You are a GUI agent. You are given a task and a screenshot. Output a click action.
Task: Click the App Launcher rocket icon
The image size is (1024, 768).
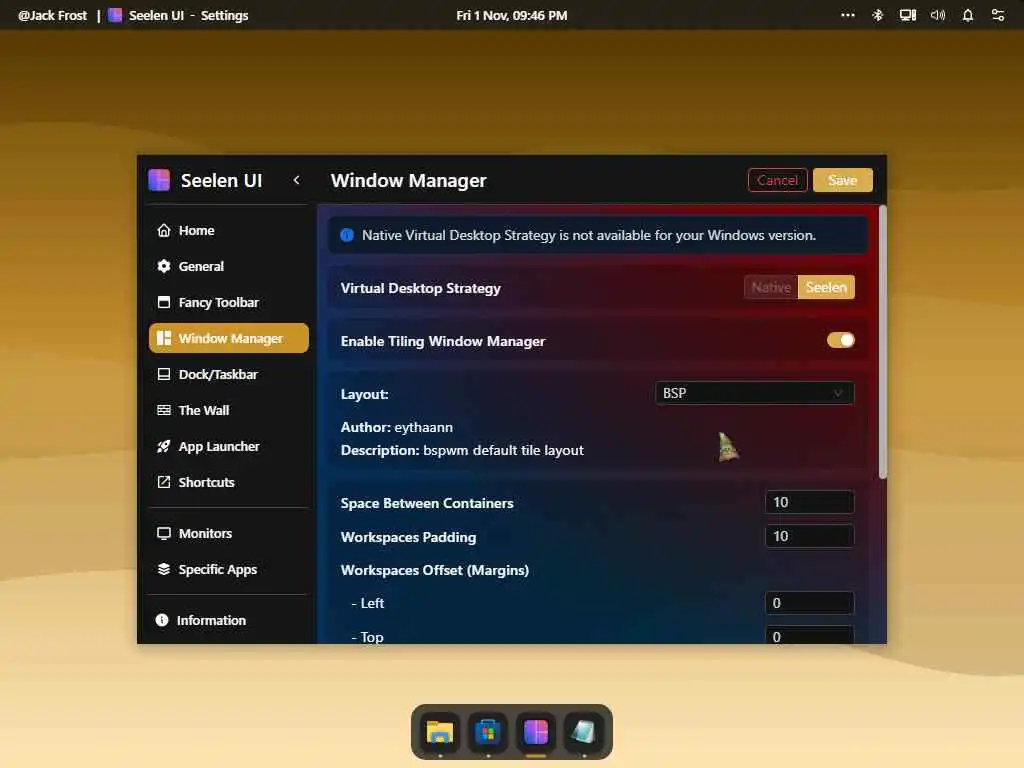(164, 446)
